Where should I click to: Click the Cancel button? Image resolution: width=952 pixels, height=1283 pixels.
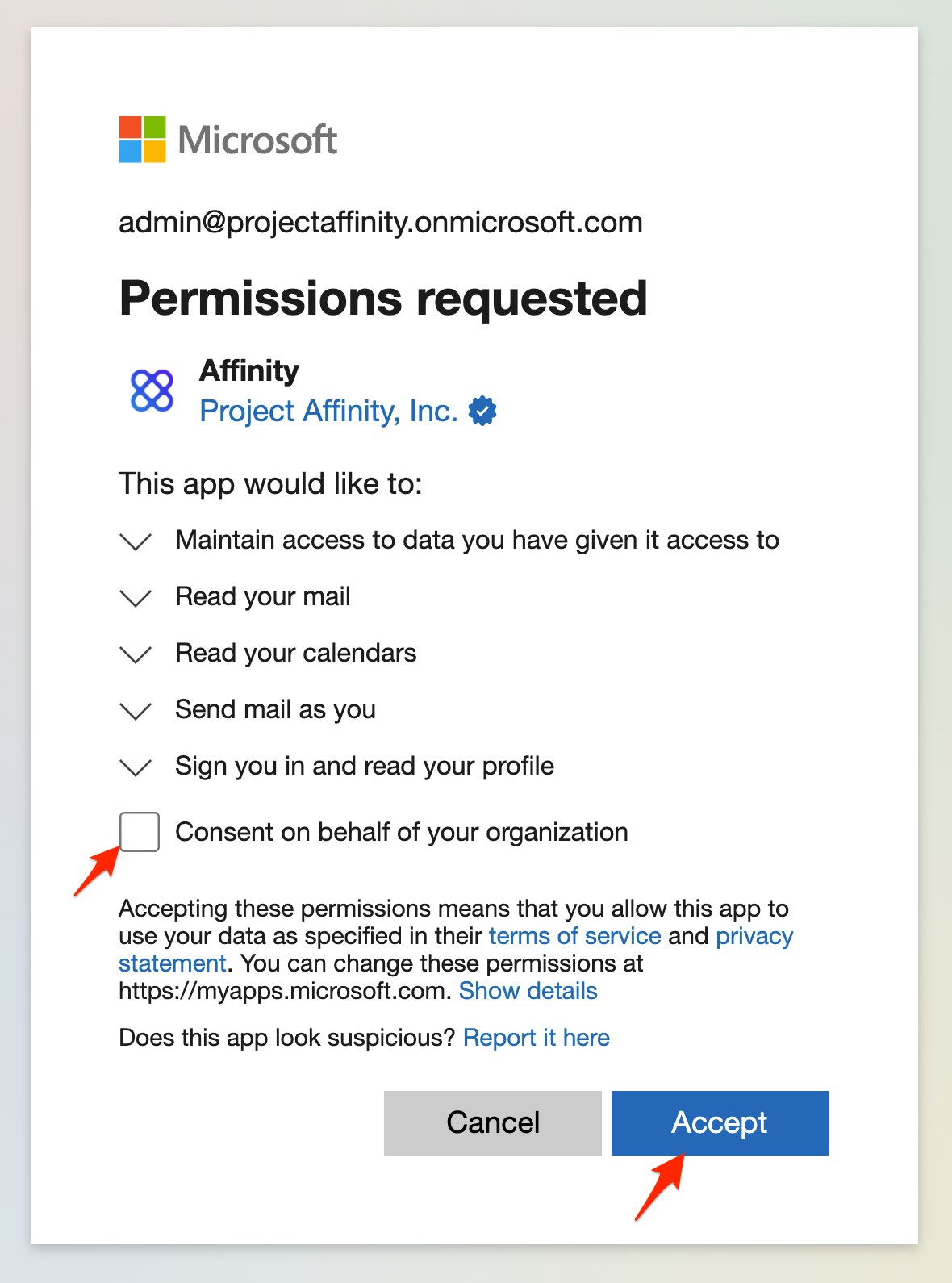[x=492, y=1122]
